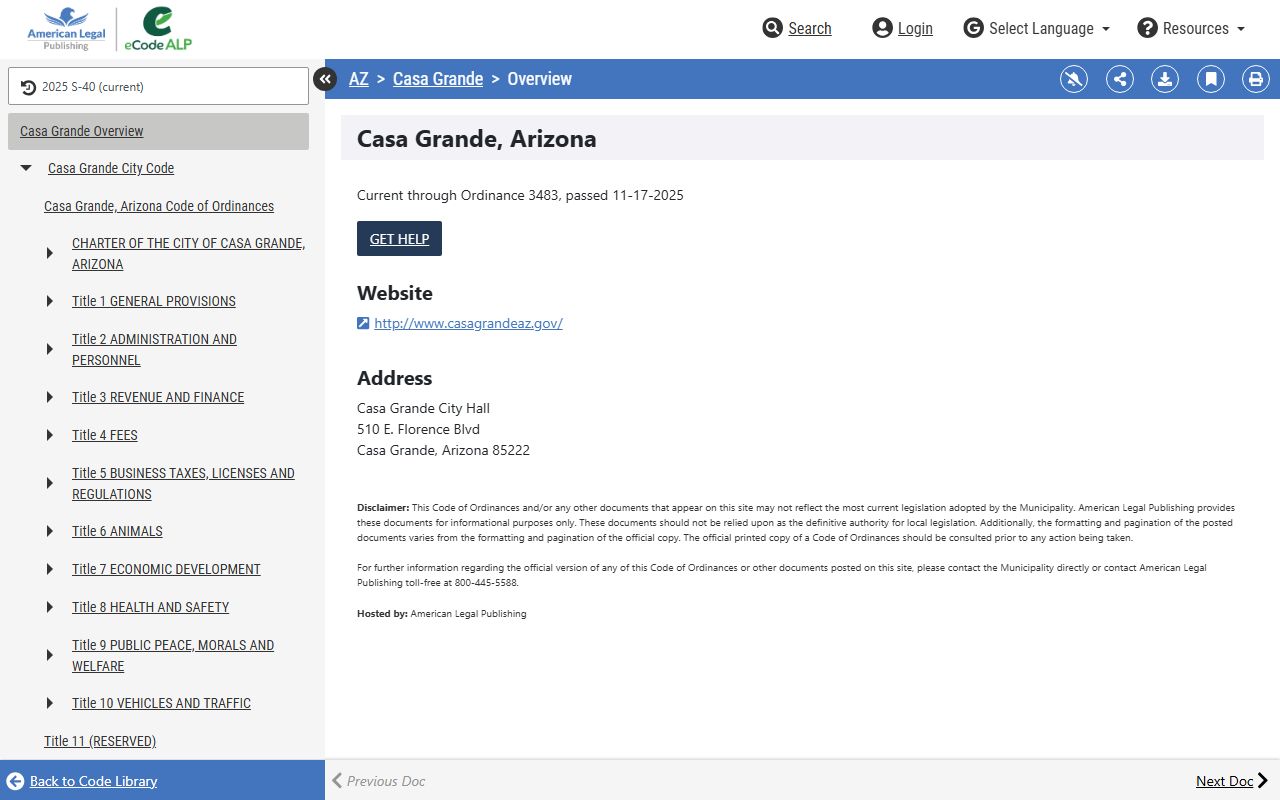The width and height of the screenshot is (1280, 800).
Task: Open Title 10 VEHICLES AND TRAFFIC
Action: pyautogui.click(x=161, y=703)
